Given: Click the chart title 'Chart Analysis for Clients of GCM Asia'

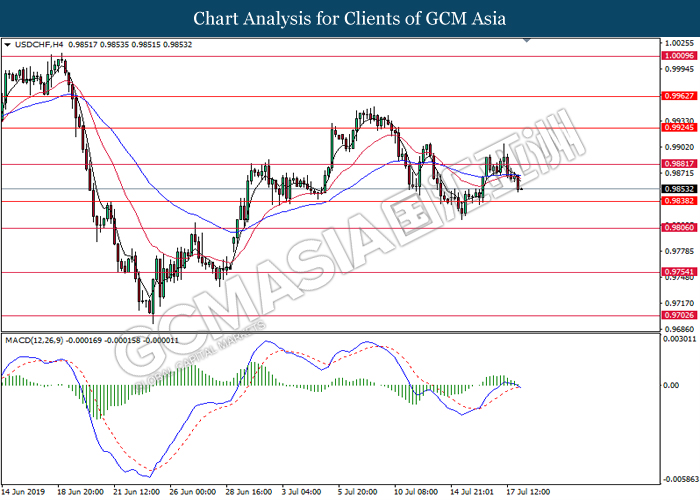Looking at the screenshot, I should click(x=350, y=18).
